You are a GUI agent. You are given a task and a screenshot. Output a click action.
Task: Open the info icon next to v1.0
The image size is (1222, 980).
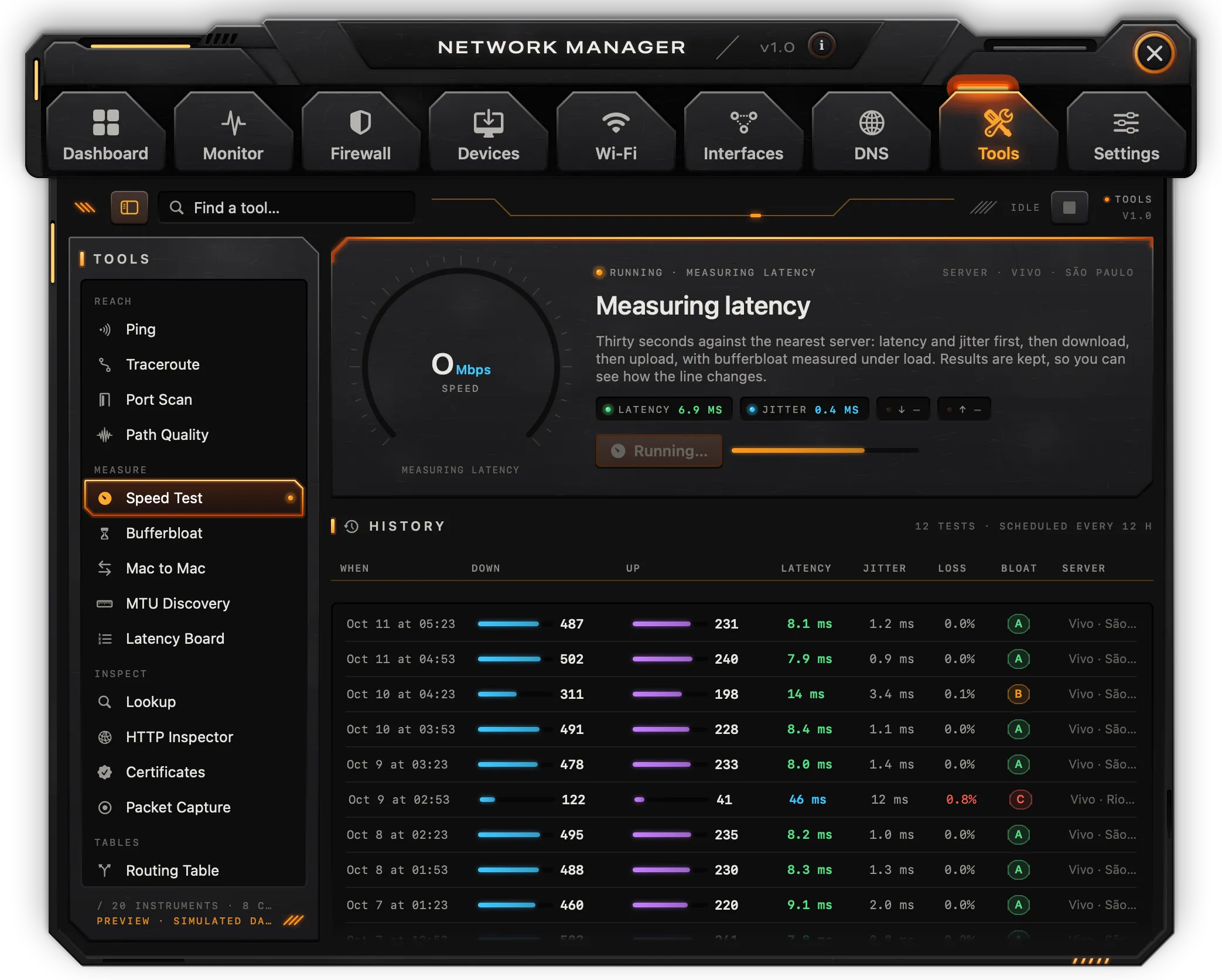821,46
